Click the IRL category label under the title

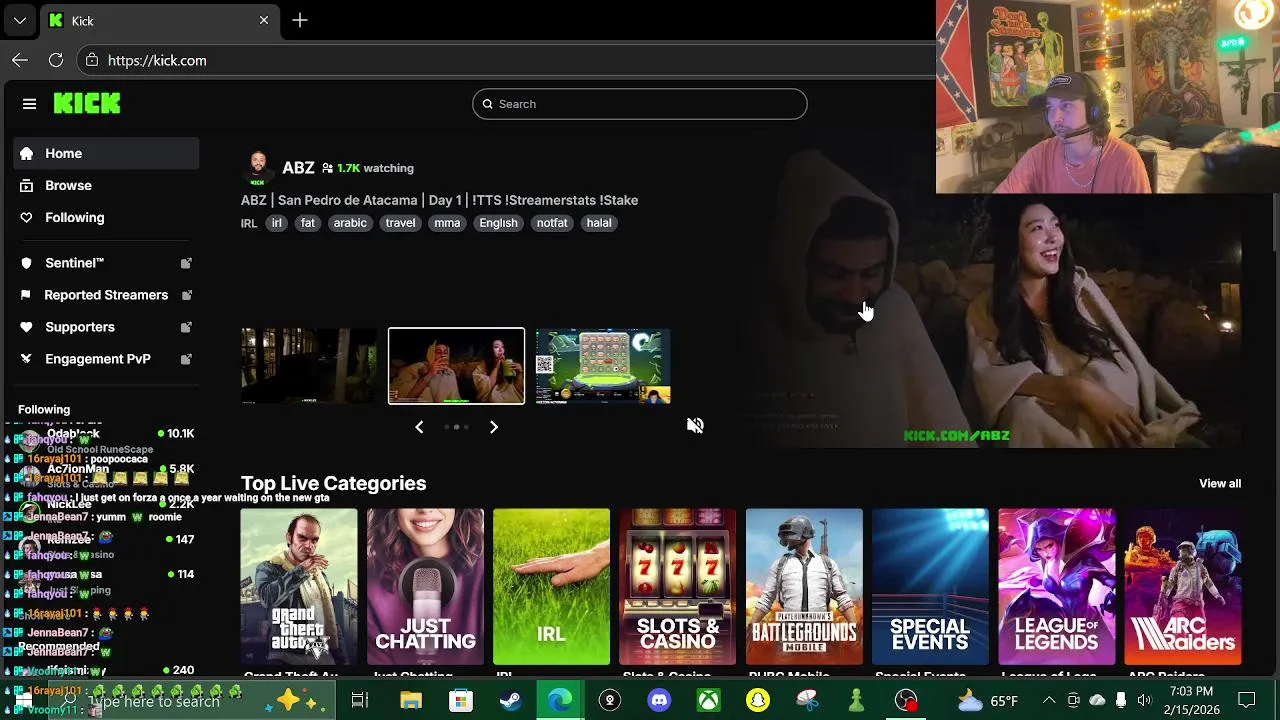click(x=249, y=223)
